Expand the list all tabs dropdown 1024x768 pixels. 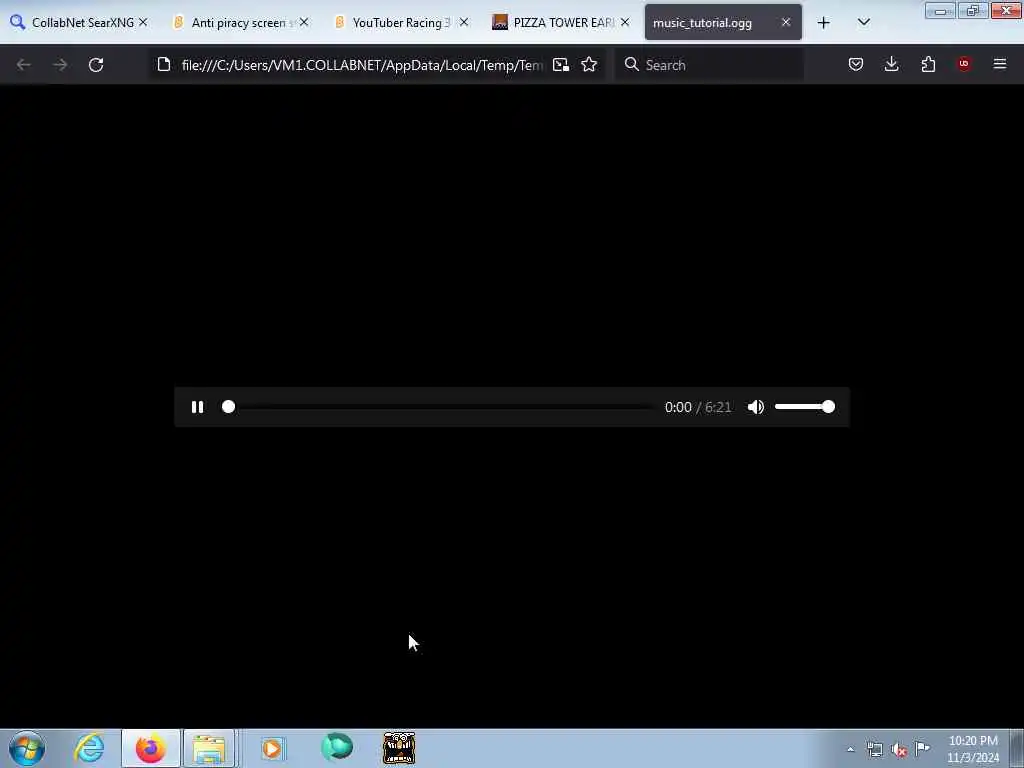point(863,23)
